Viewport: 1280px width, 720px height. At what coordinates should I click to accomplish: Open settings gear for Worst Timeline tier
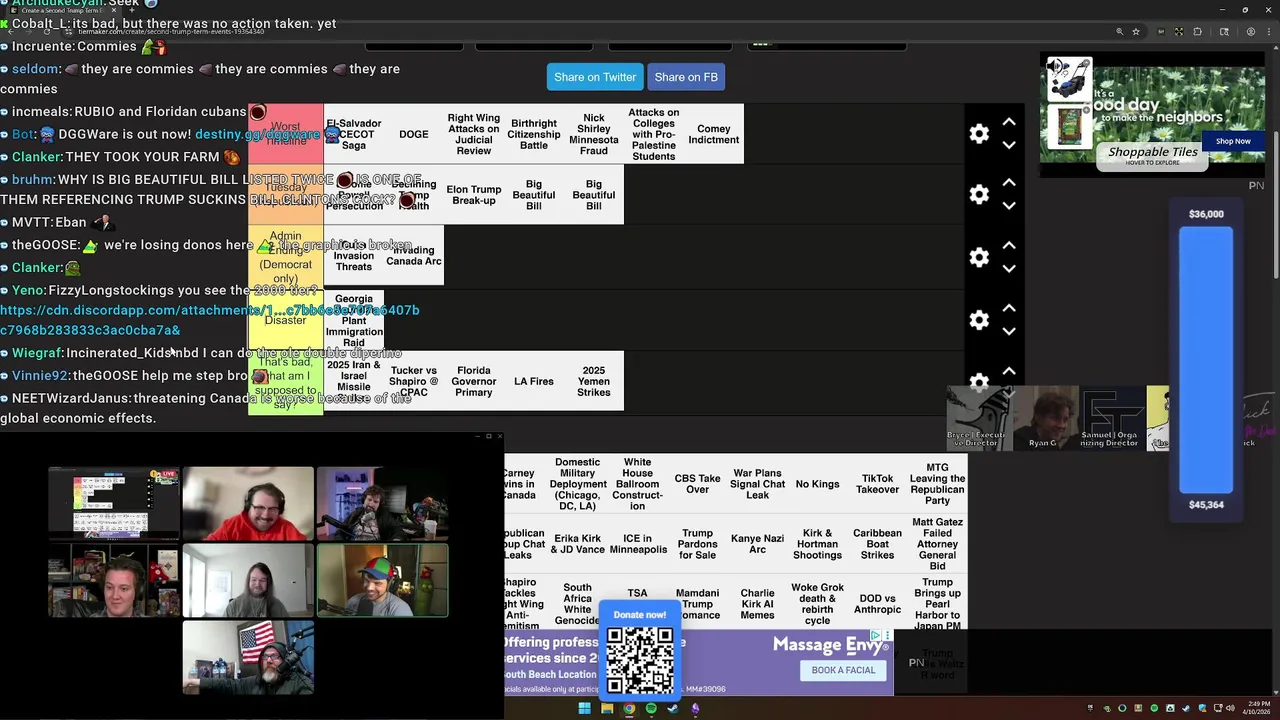coord(979,134)
